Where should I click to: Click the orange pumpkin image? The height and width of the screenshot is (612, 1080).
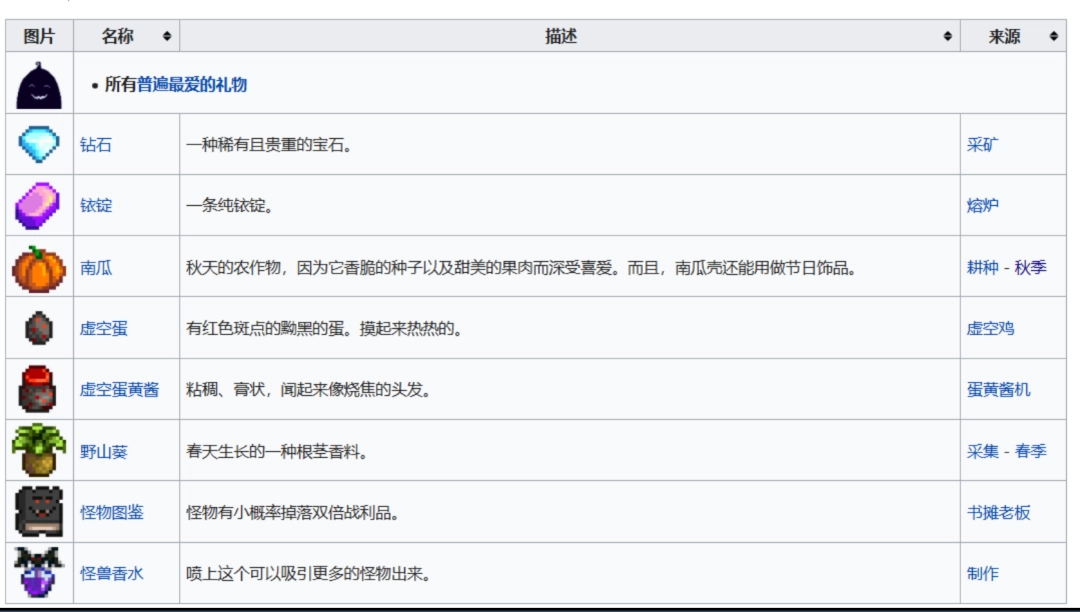click(x=39, y=268)
